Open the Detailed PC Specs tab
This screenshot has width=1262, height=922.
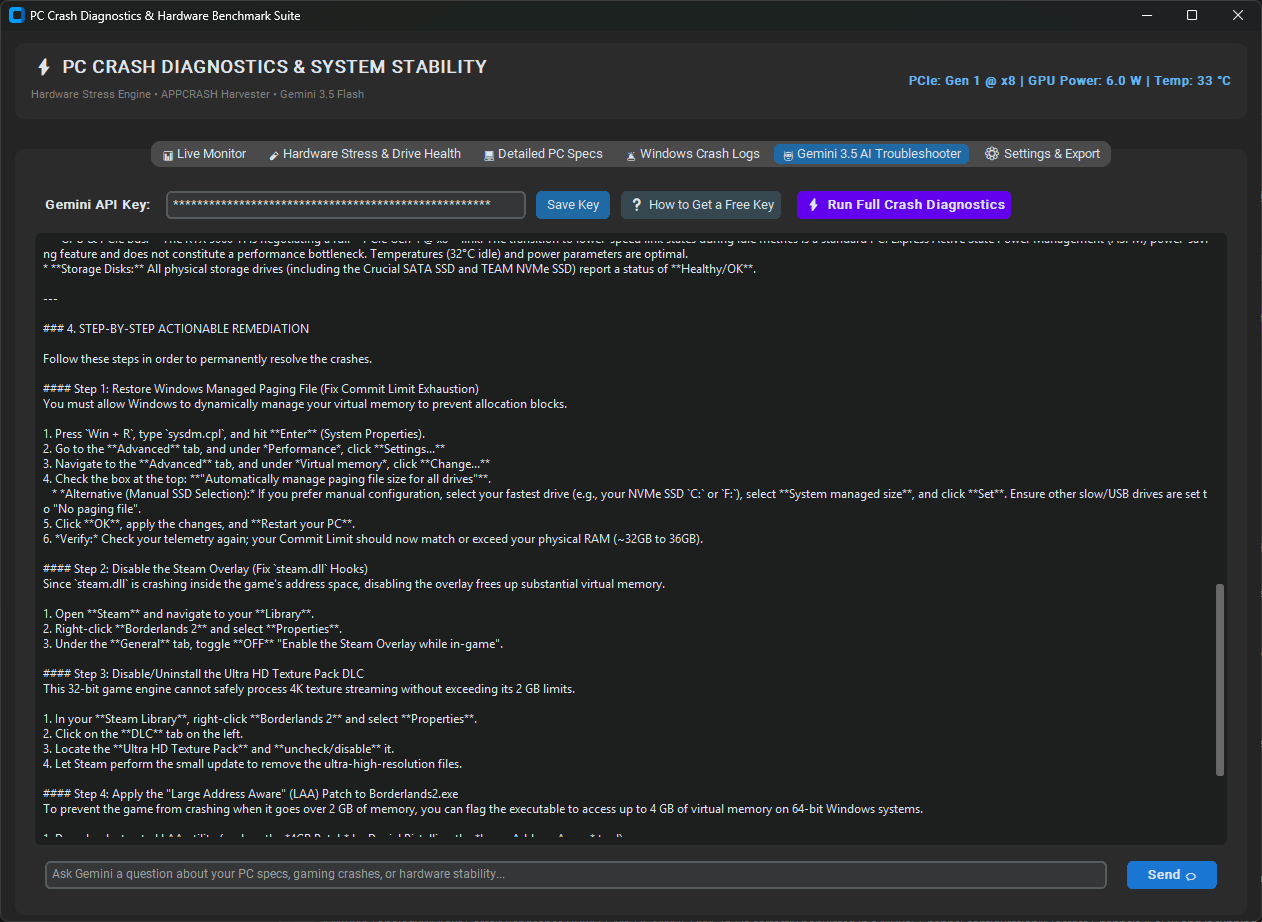pyautogui.click(x=543, y=154)
